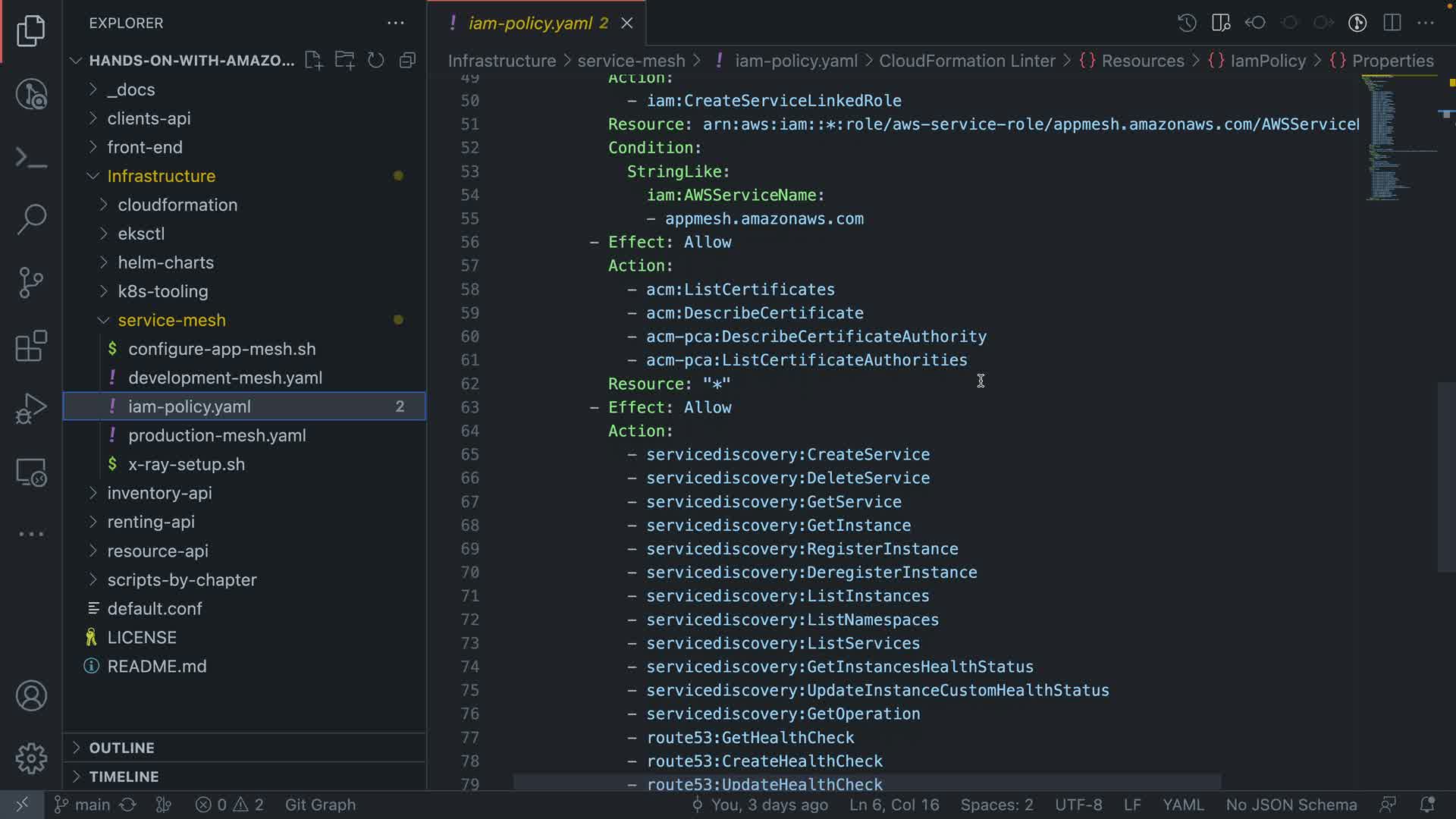Open the Manage gear icon
This screenshot has width=1456, height=819.
coord(31,758)
